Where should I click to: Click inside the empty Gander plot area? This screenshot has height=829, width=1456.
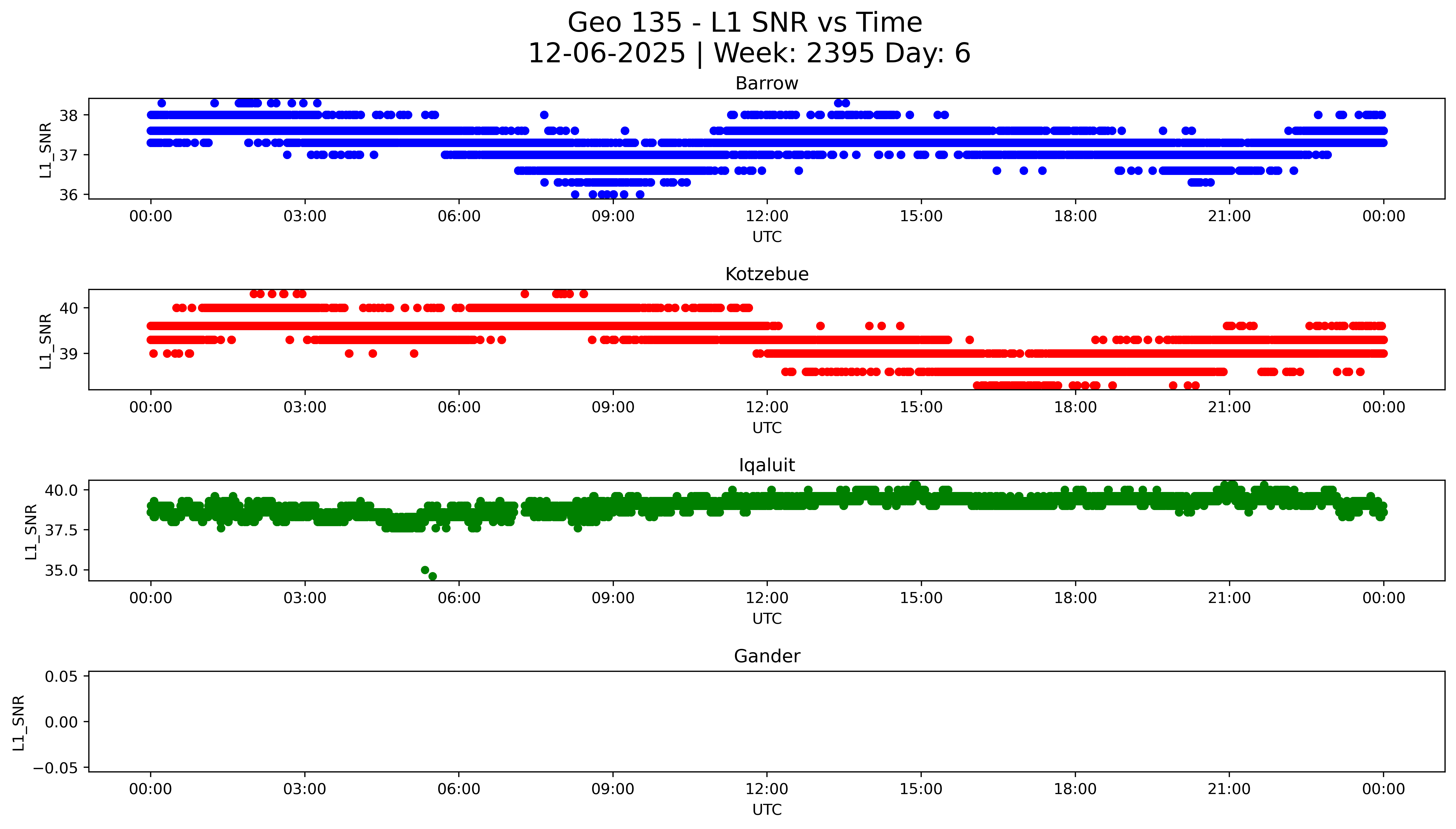click(766, 721)
